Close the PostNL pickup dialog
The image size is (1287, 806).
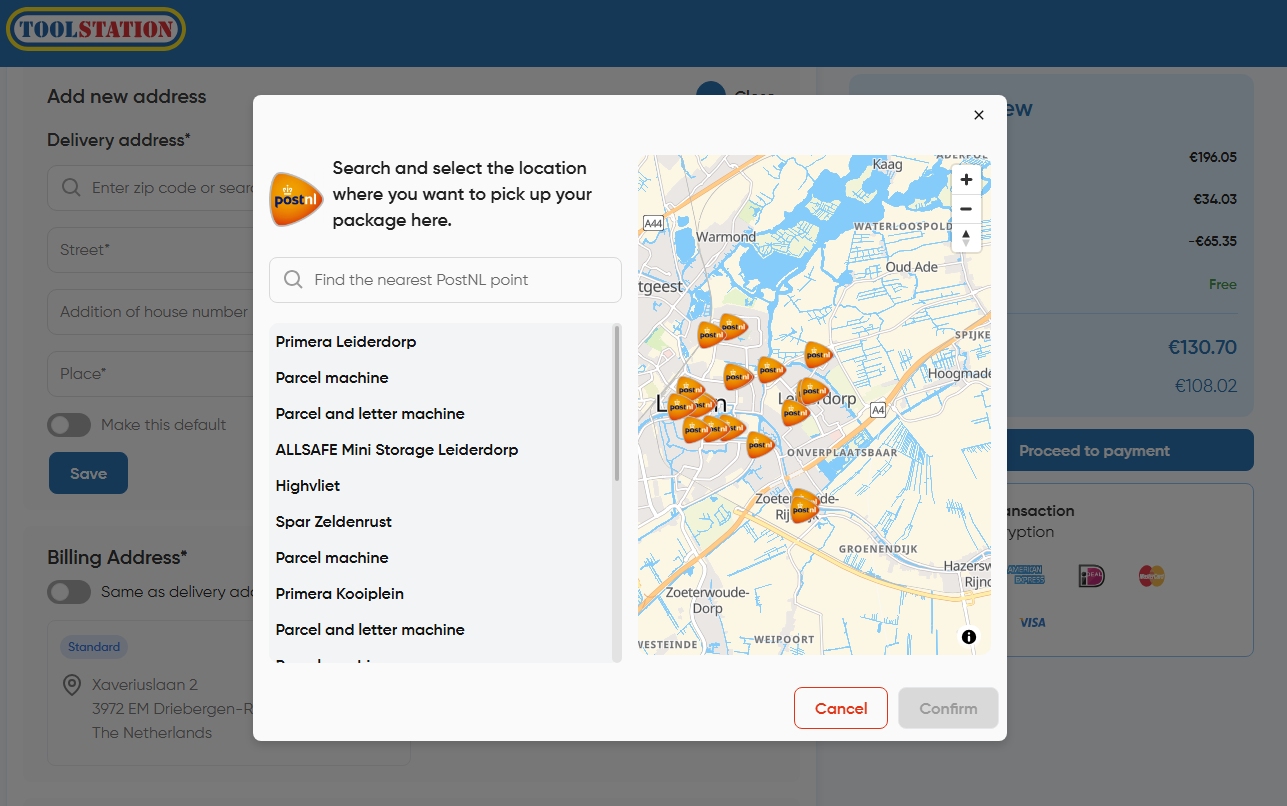tap(978, 115)
